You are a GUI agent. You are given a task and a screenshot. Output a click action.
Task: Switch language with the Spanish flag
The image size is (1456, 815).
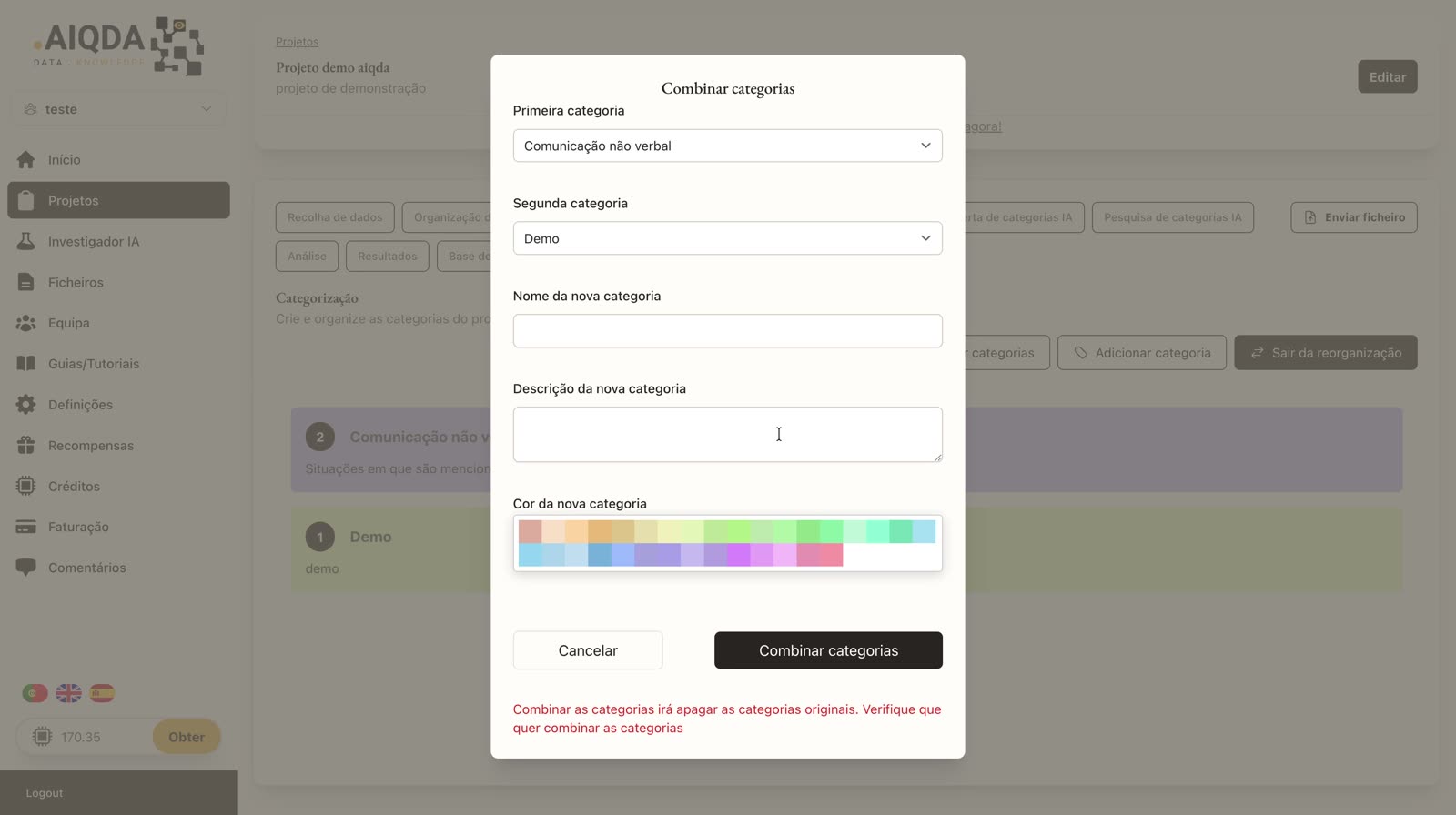102,693
